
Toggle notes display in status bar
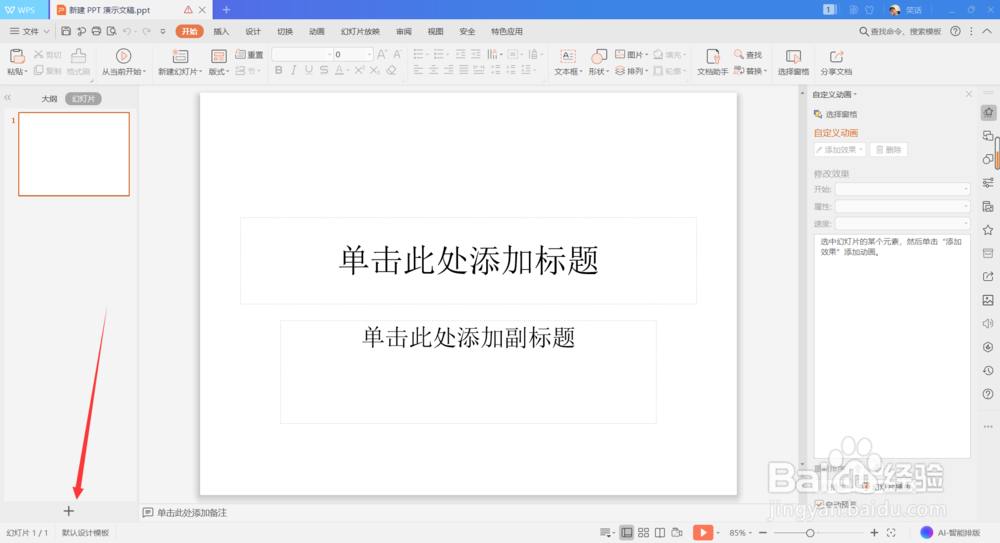pyautogui.click(x=607, y=532)
